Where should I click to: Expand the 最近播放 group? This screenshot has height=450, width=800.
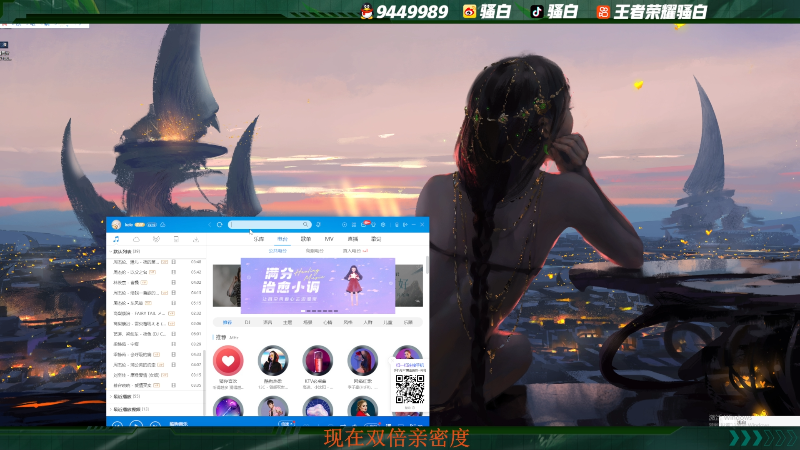pos(111,396)
